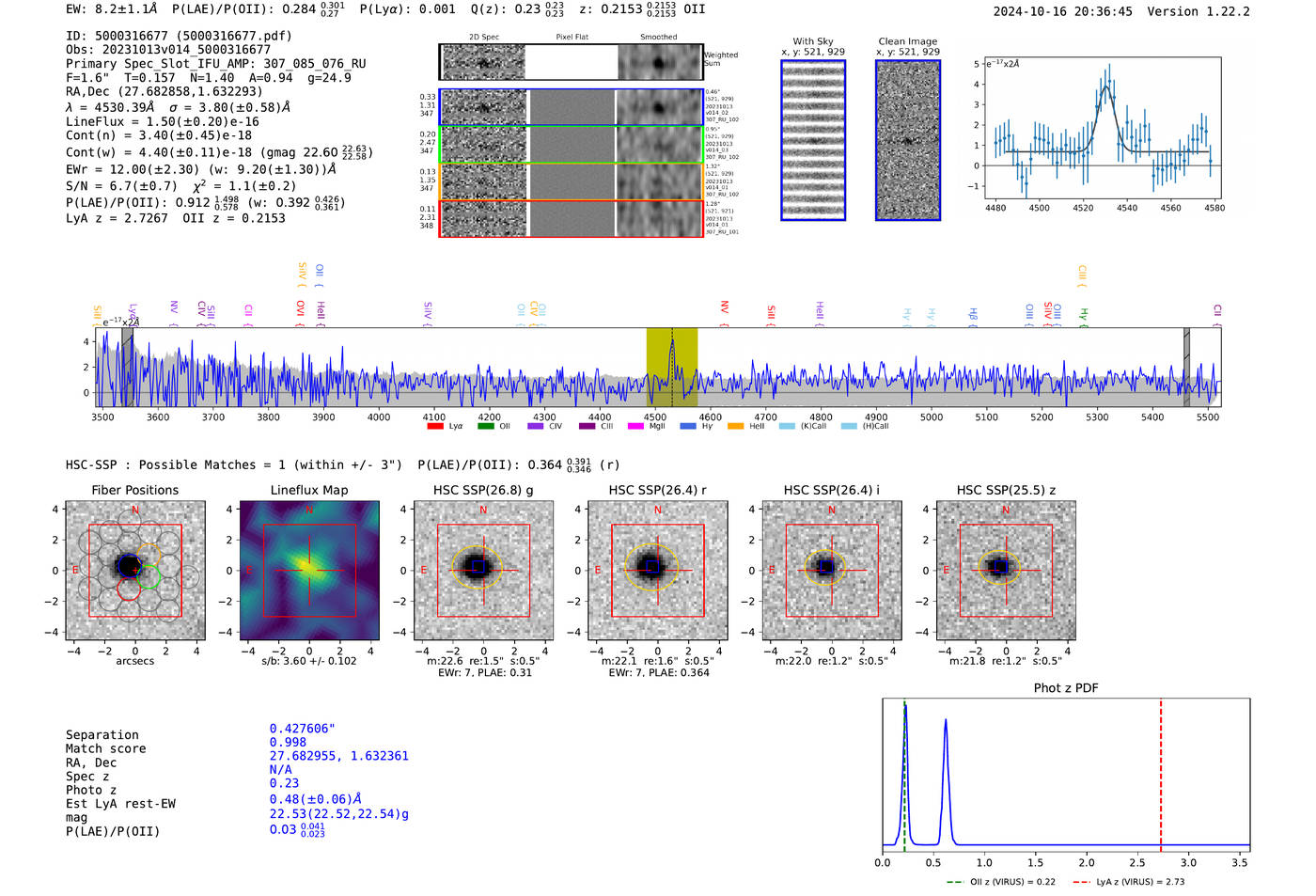
Task: Click the (K)CaII legend swatch
Action: point(787,427)
